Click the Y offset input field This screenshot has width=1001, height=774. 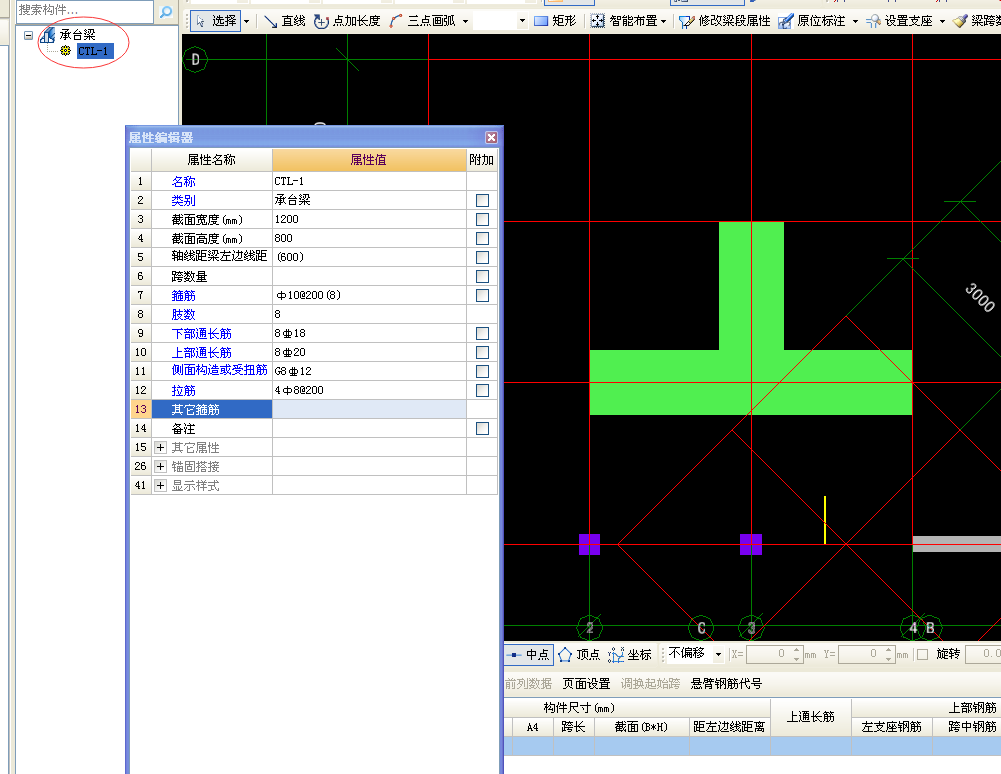860,654
